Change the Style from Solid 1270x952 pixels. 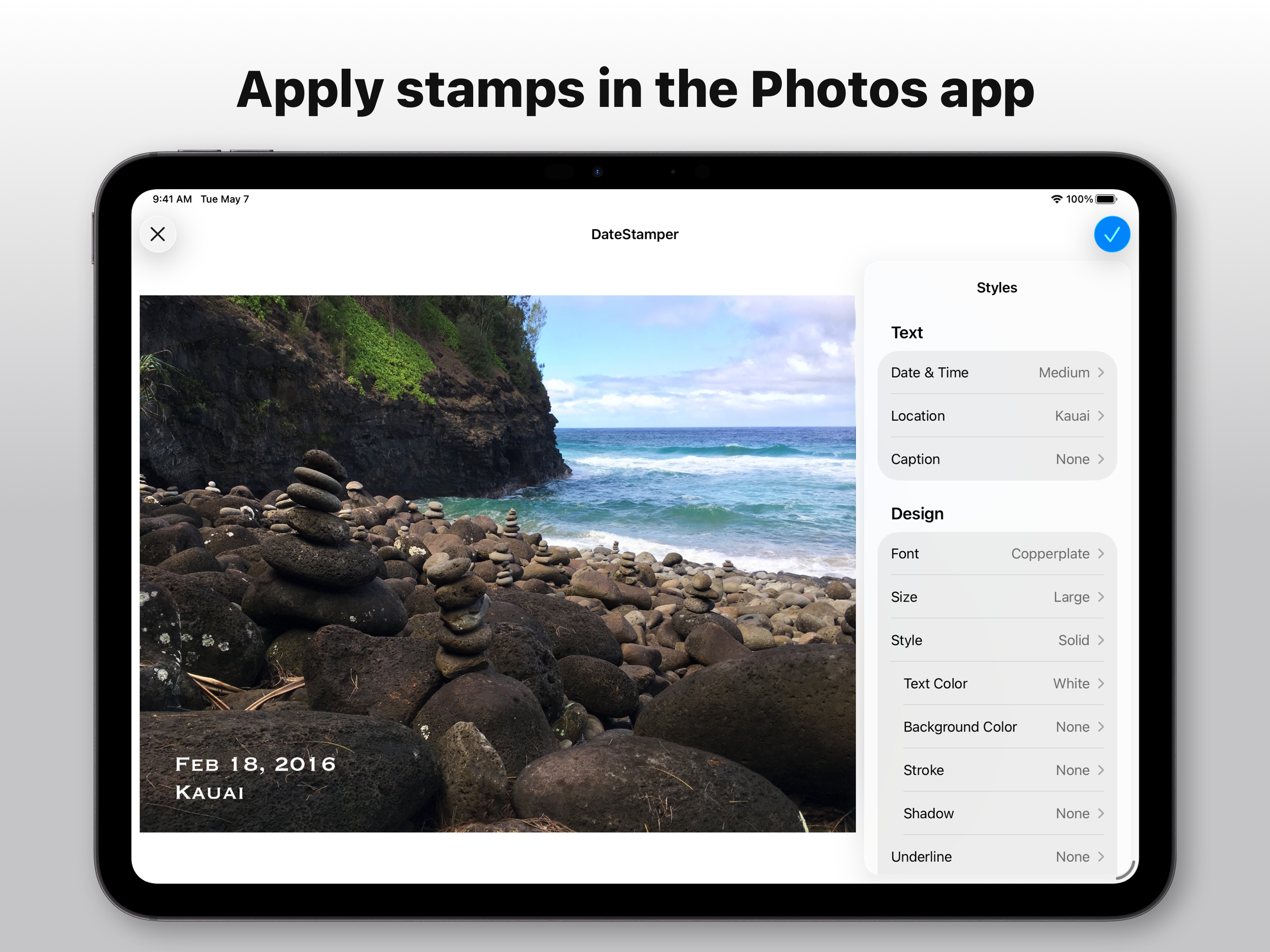point(997,640)
